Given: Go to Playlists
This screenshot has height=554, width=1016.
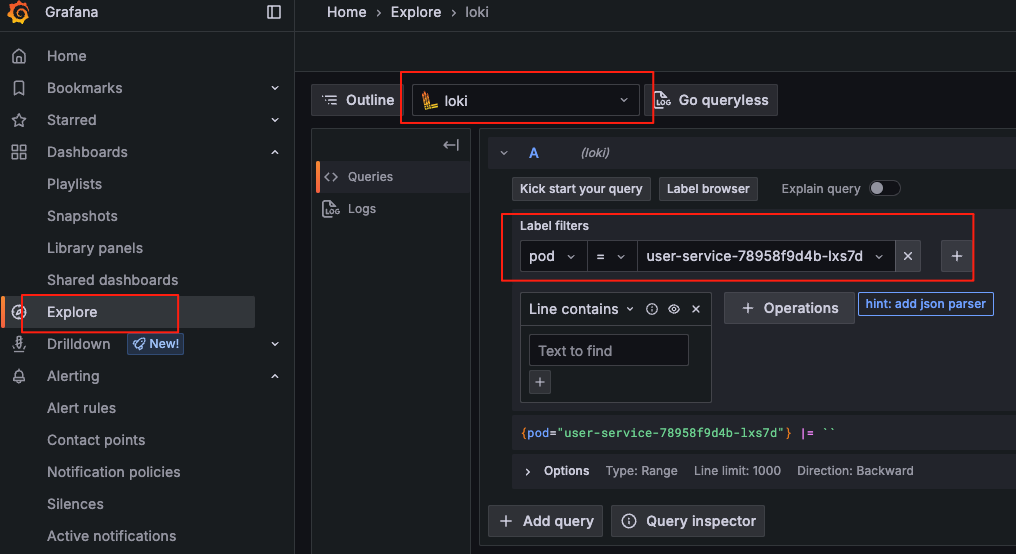Looking at the screenshot, I should (x=74, y=184).
